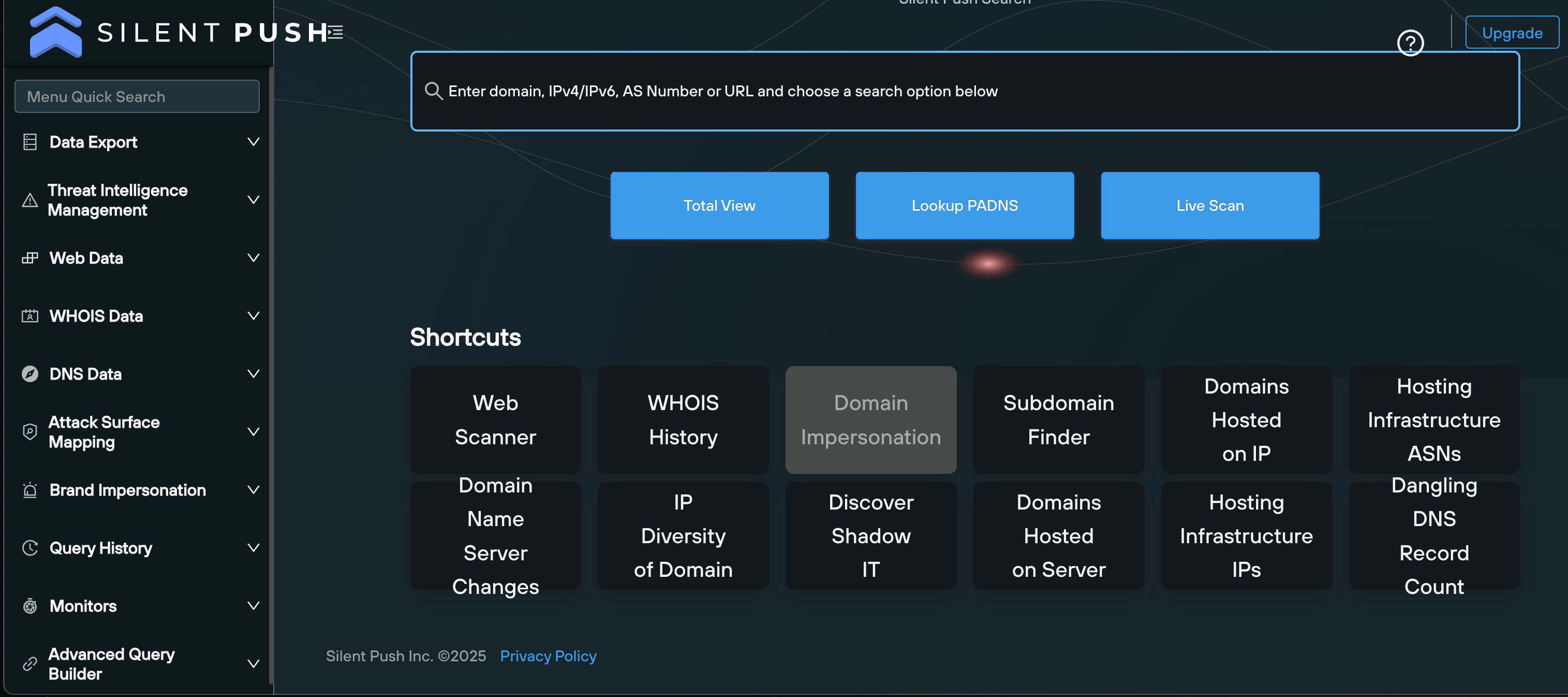
Task: Collapse sidebar with the menu toggle icon
Action: click(x=335, y=32)
